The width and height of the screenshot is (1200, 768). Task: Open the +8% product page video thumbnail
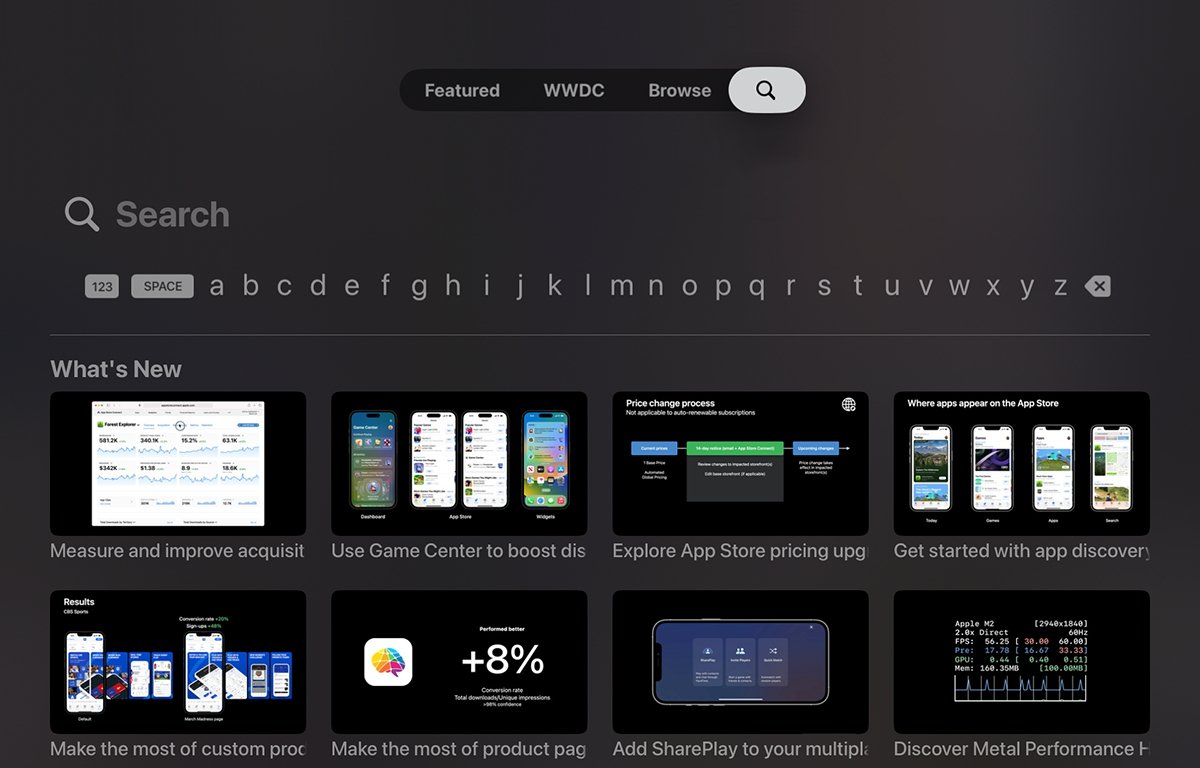pyautogui.click(x=459, y=662)
